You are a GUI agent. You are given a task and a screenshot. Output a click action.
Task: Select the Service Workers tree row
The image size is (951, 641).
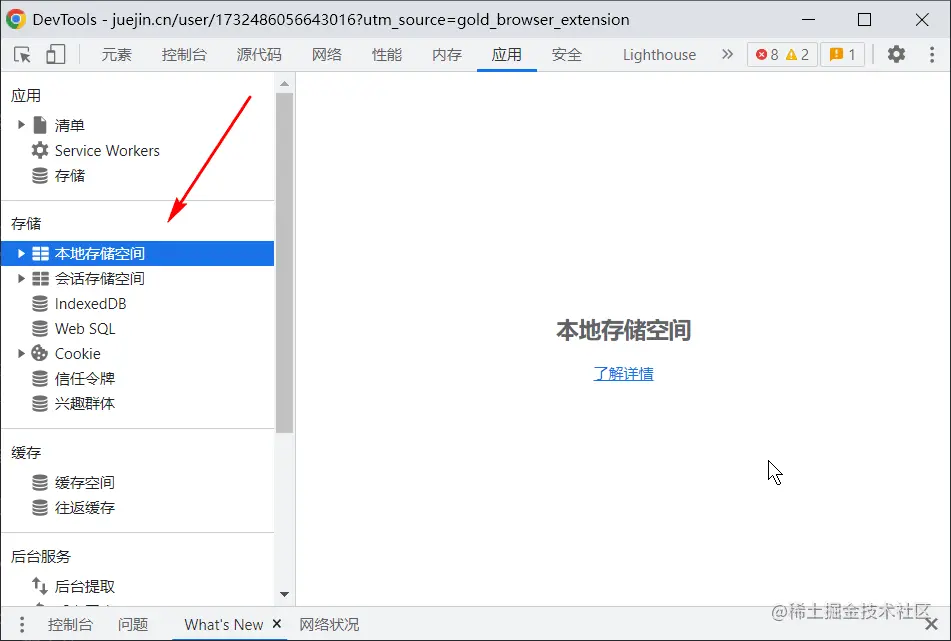(x=138, y=150)
